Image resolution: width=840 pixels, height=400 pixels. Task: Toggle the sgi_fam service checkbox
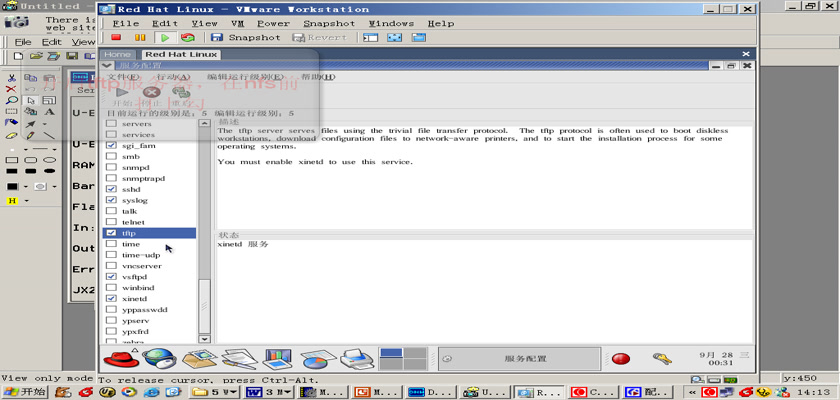(111, 146)
